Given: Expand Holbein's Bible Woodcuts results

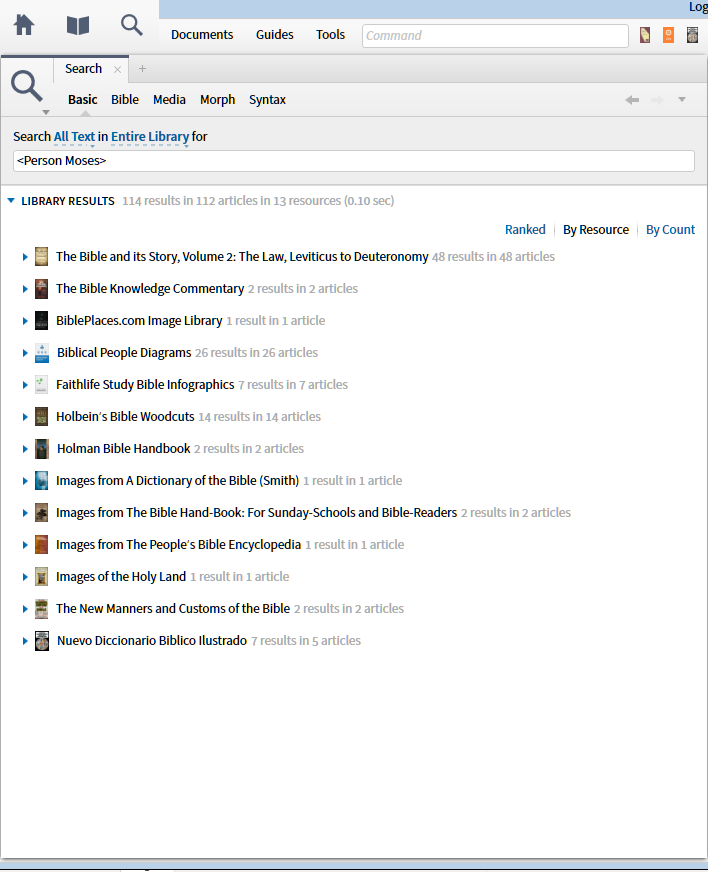Looking at the screenshot, I should pos(25,417).
